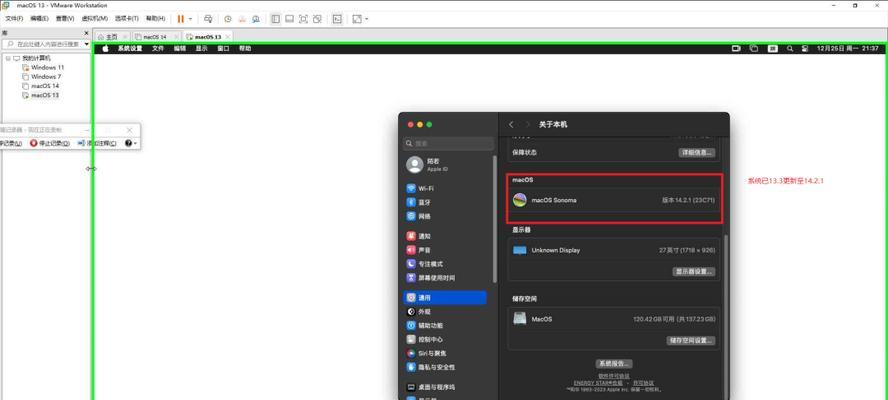Select macOS 14 in the library tree
Screen dimensions: 888x400
point(40,86)
